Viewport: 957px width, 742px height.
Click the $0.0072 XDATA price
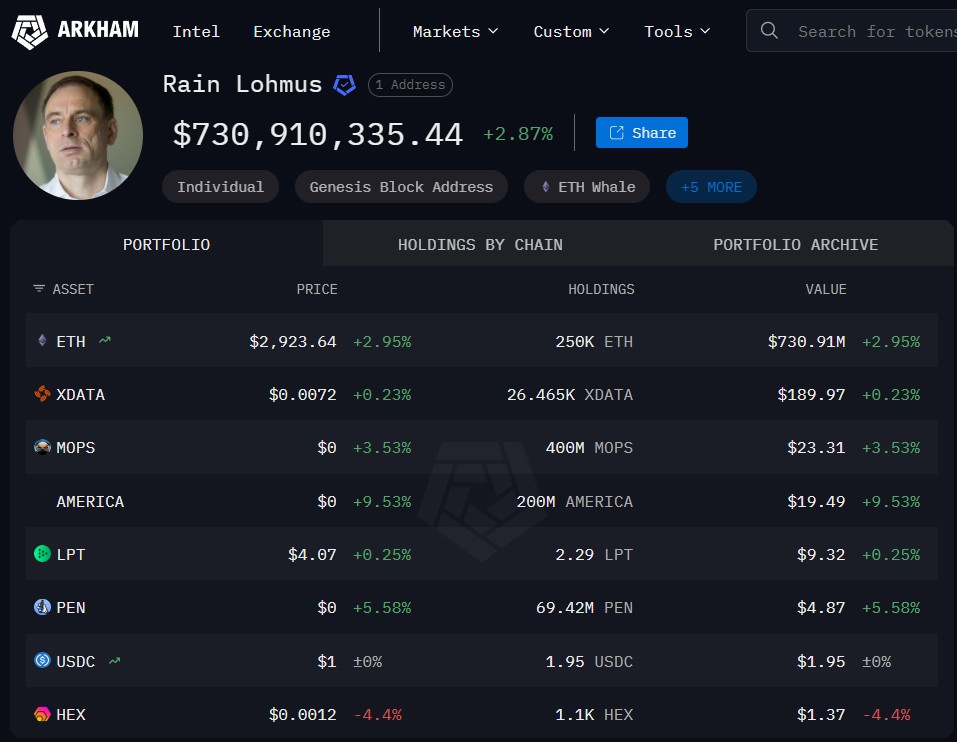[303, 394]
